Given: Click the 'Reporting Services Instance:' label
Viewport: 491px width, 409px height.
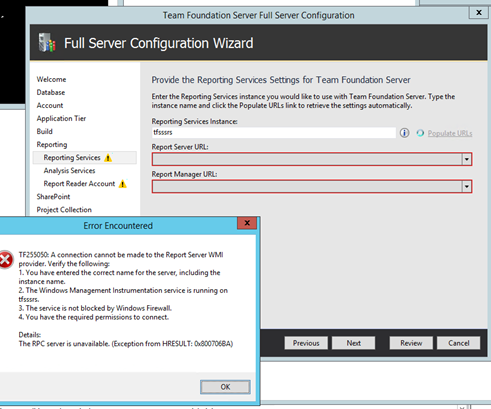Looking at the screenshot, I should click(x=195, y=121).
